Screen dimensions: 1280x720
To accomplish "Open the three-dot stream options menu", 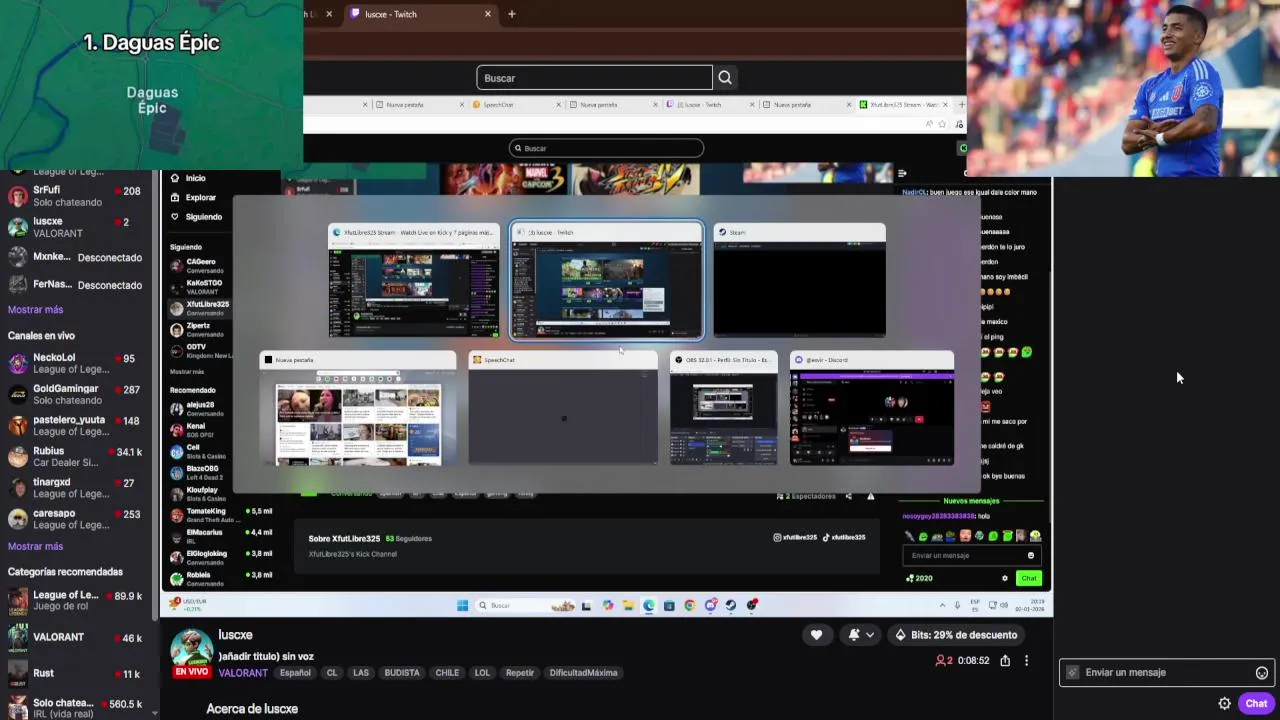I will click(1026, 661).
